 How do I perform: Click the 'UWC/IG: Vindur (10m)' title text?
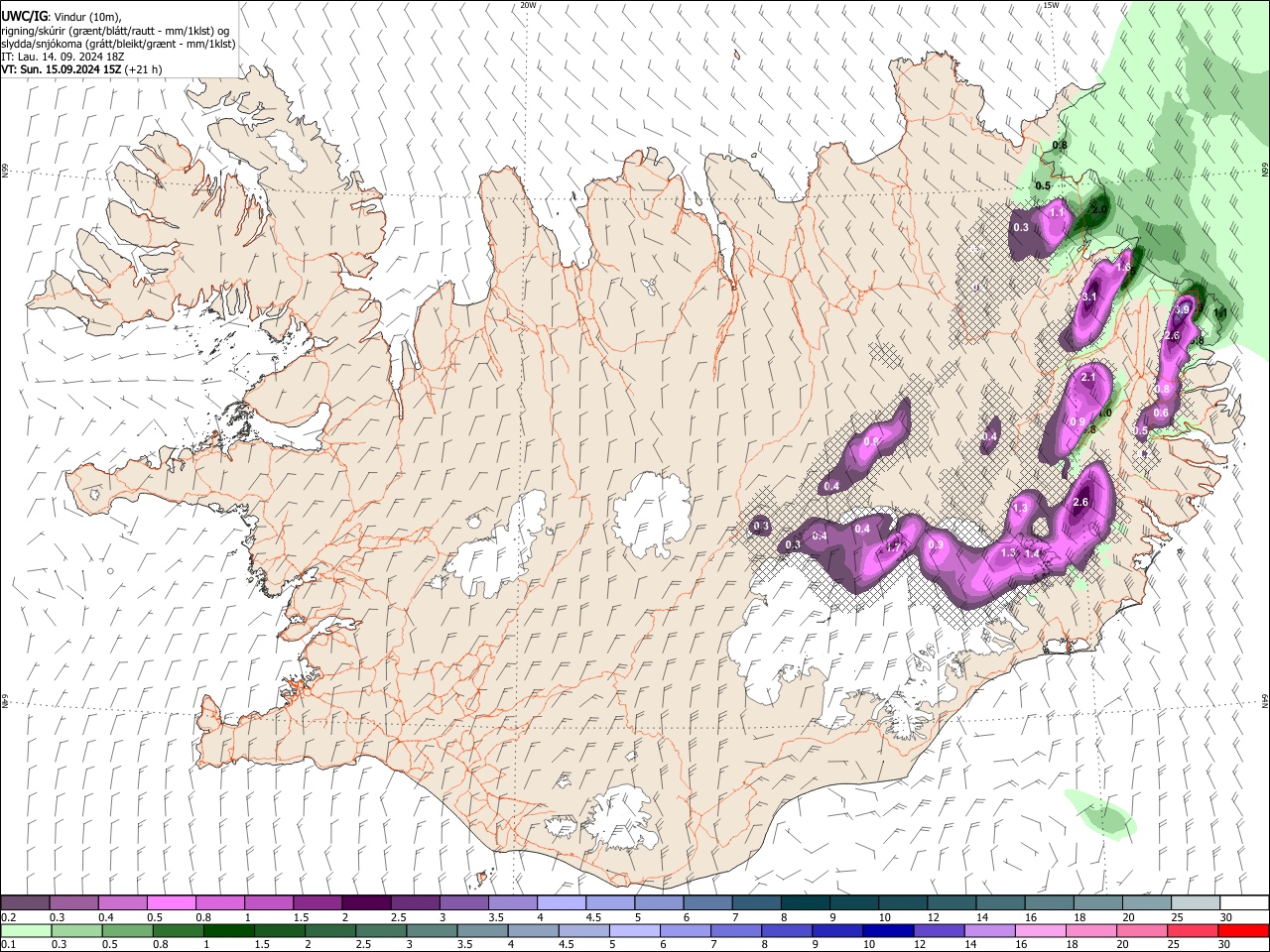click(x=62, y=18)
